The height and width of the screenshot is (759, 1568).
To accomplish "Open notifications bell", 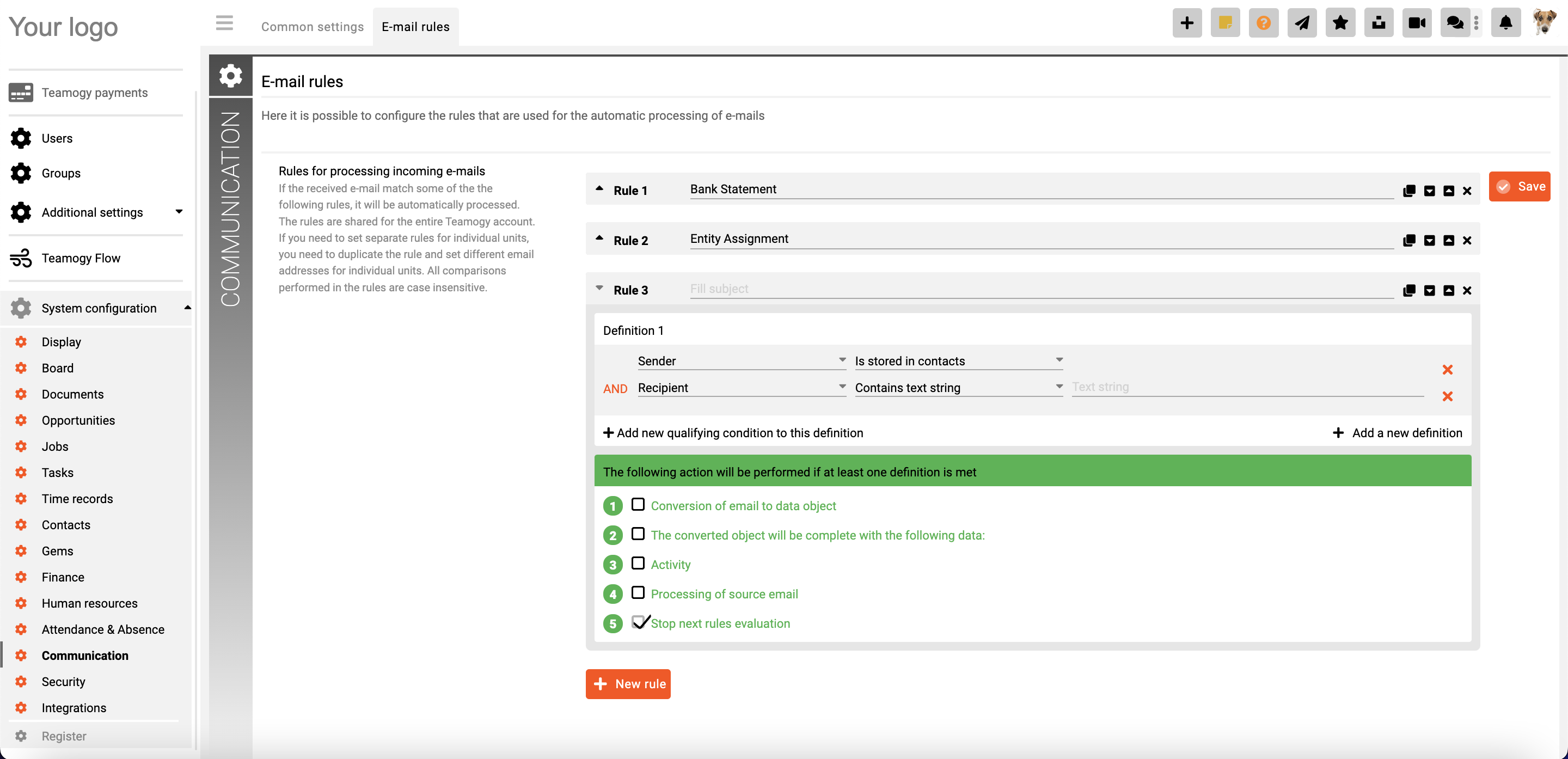I will point(1505,23).
